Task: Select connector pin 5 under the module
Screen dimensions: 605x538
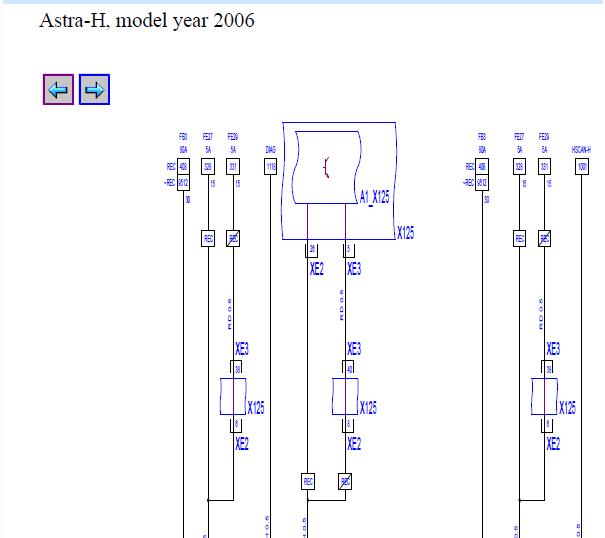Action: [349, 250]
